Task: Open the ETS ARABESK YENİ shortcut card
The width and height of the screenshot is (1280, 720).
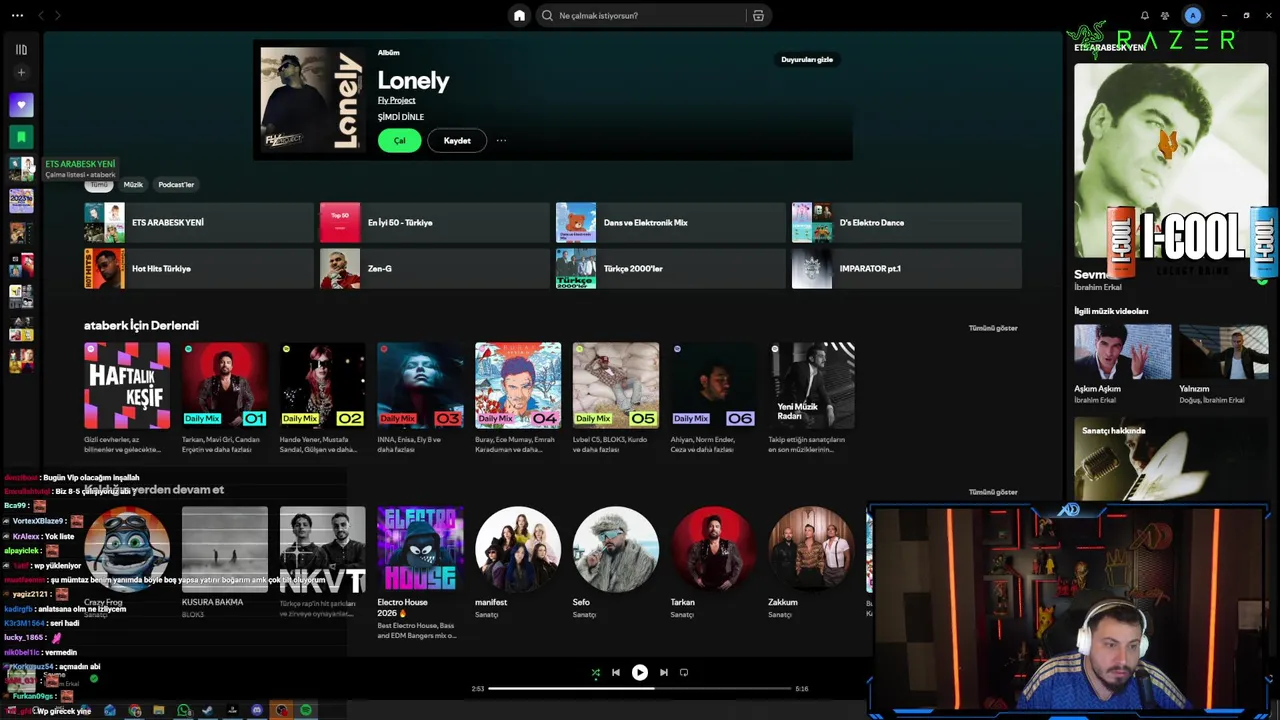Action: pos(199,223)
